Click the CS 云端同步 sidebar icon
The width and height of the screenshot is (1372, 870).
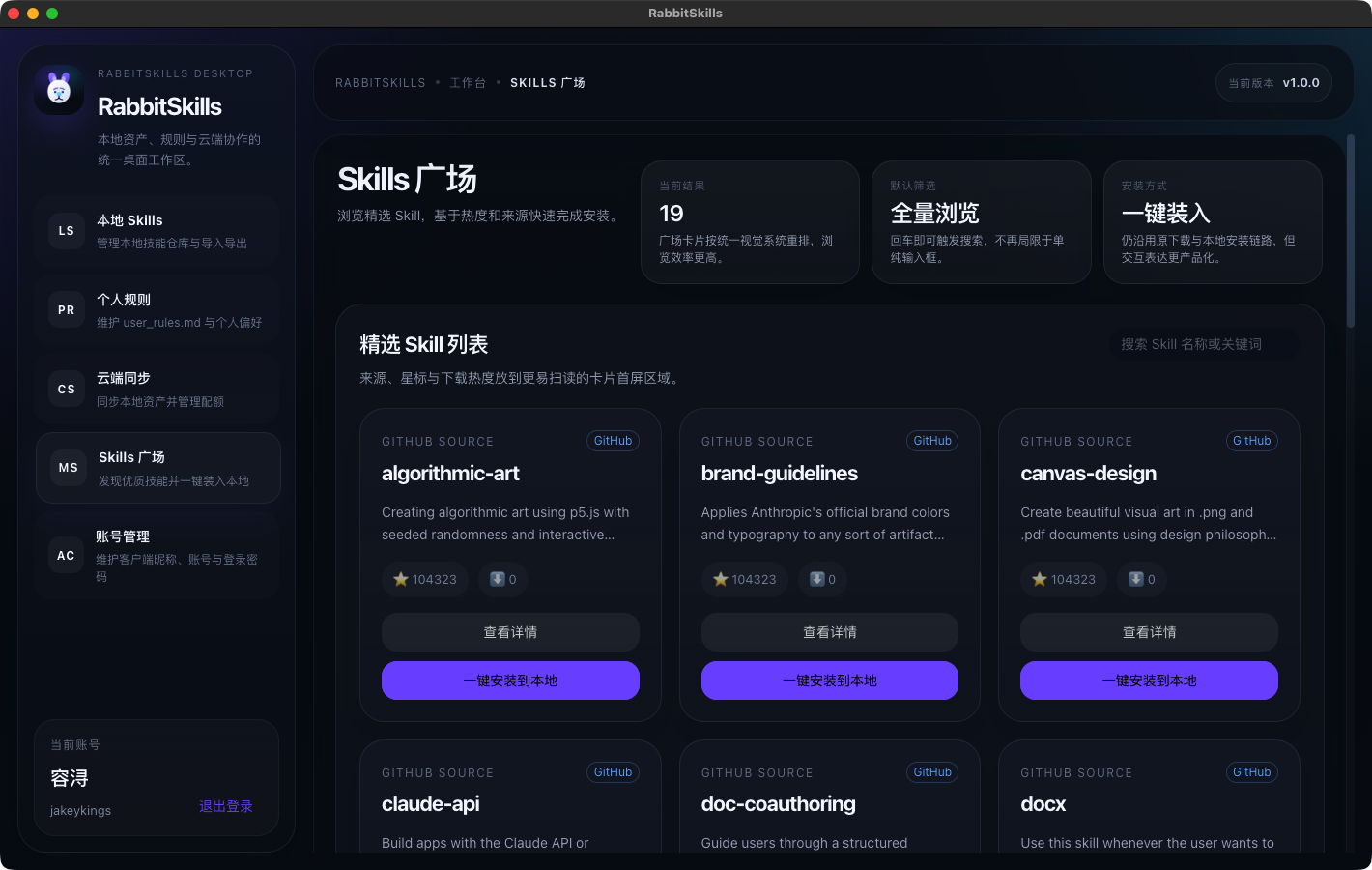pyautogui.click(x=65, y=389)
